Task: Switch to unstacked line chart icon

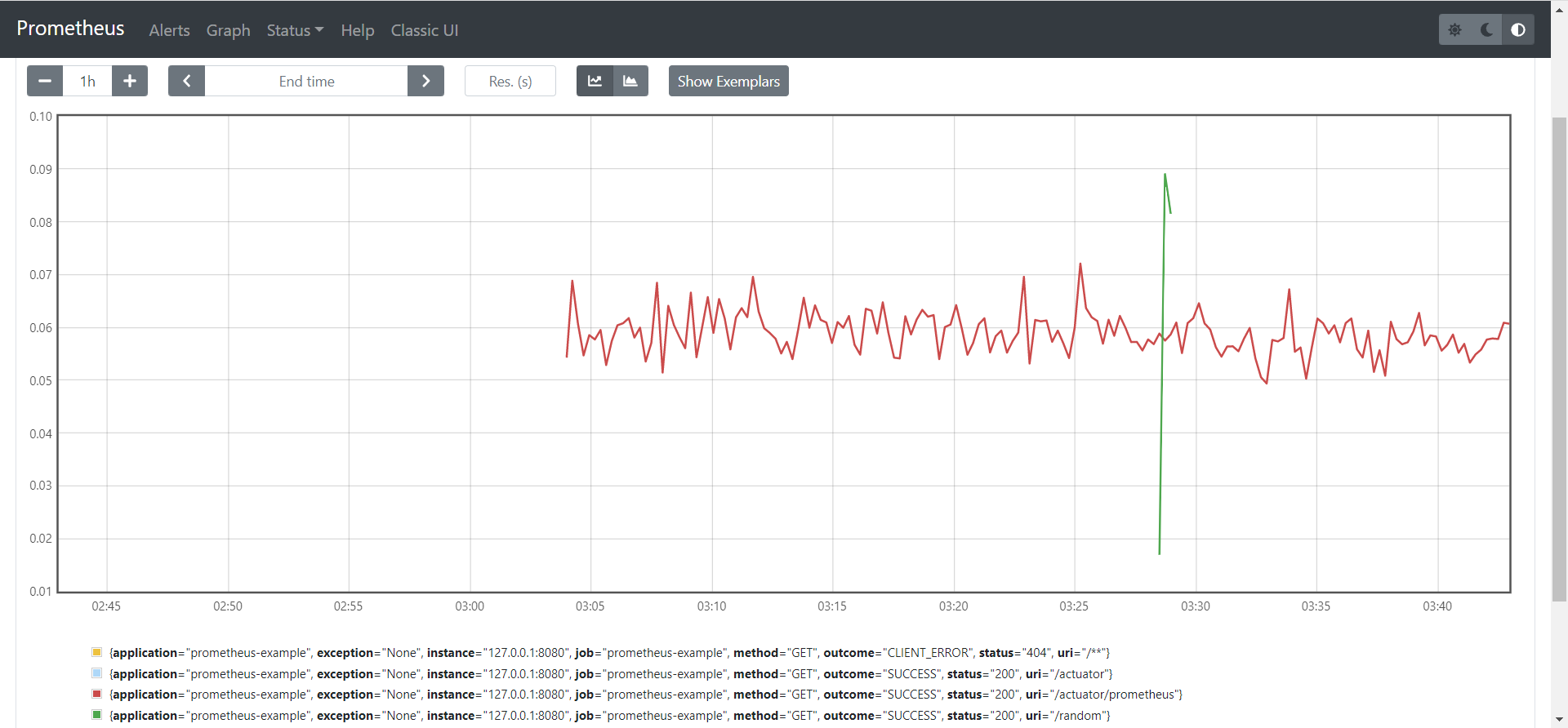Action: [595, 81]
